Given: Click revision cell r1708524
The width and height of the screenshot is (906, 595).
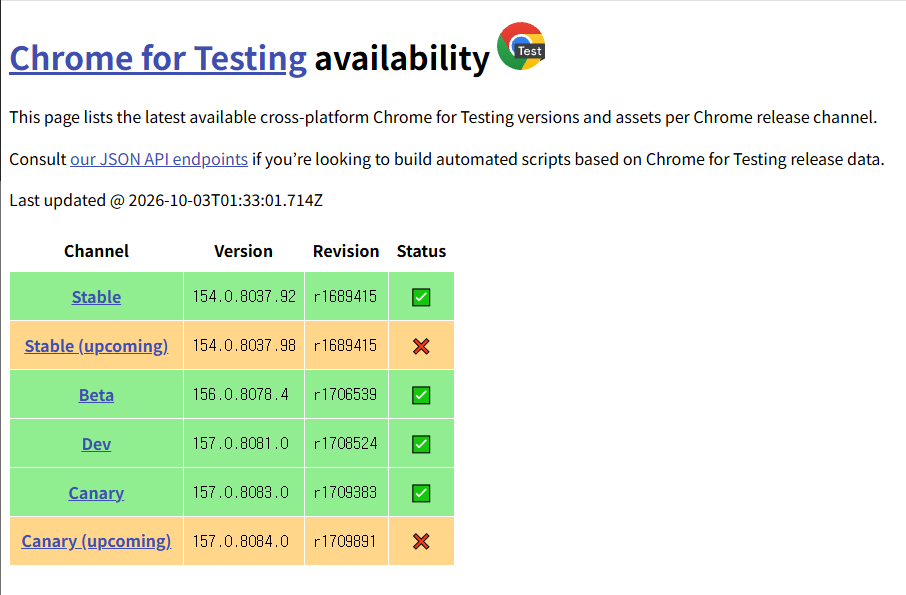Looking at the screenshot, I should tap(347, 444).
